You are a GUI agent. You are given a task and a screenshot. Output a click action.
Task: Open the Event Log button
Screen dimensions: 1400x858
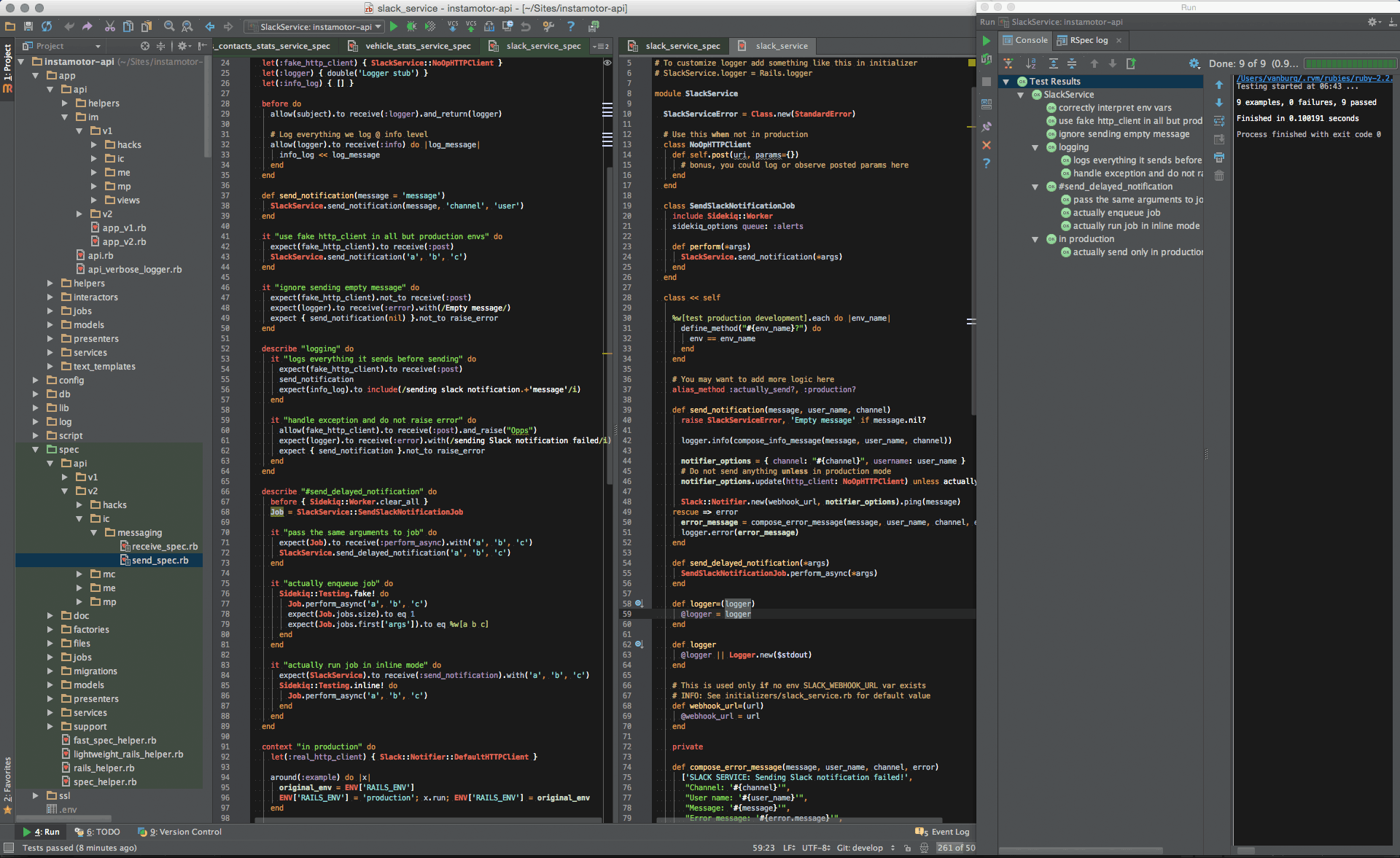point(942,832)
